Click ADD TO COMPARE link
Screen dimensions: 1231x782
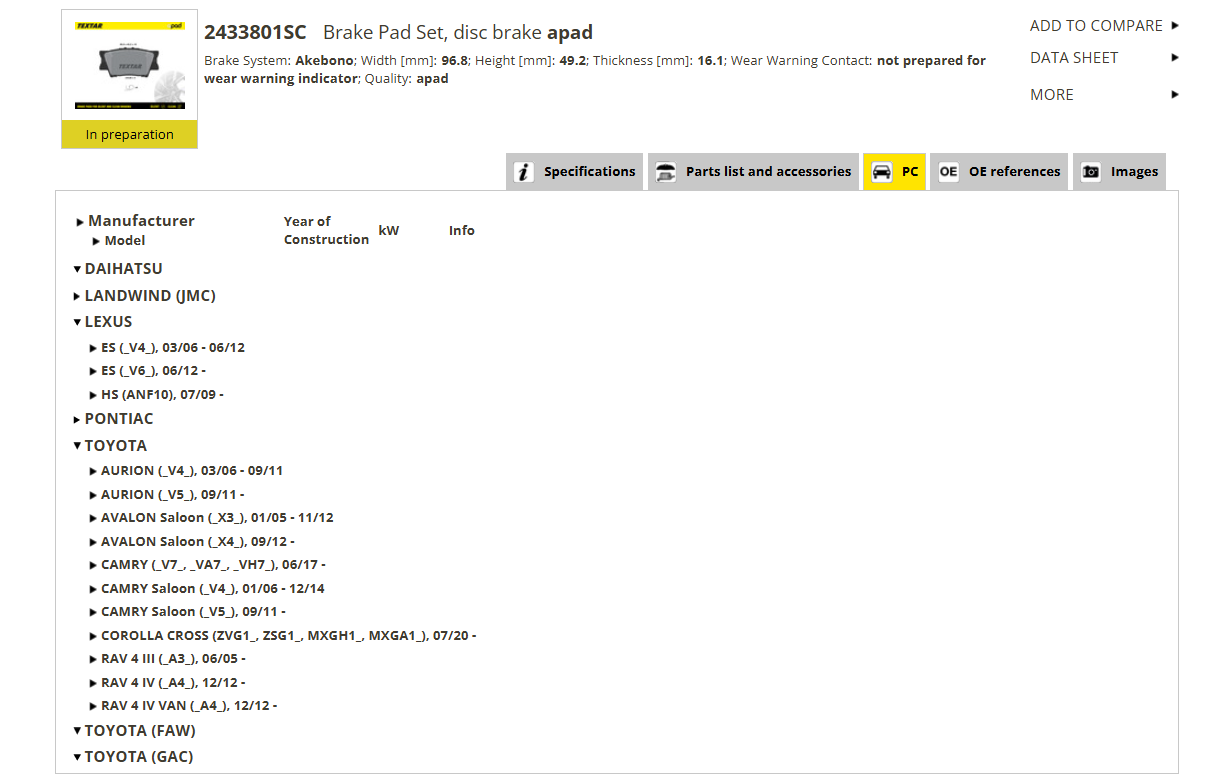[x=1096, y=26]
